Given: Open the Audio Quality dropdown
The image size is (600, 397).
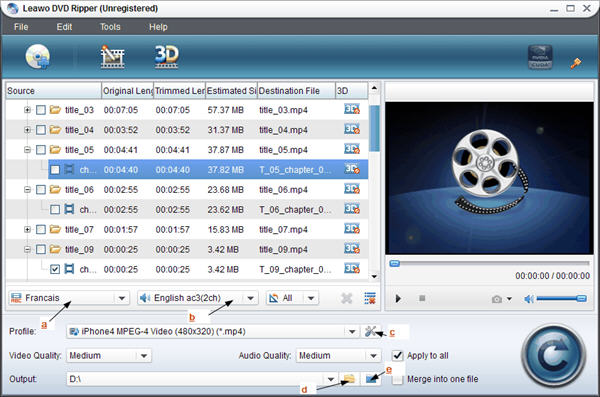Looking at the screenshot, I should pos(373,356).
